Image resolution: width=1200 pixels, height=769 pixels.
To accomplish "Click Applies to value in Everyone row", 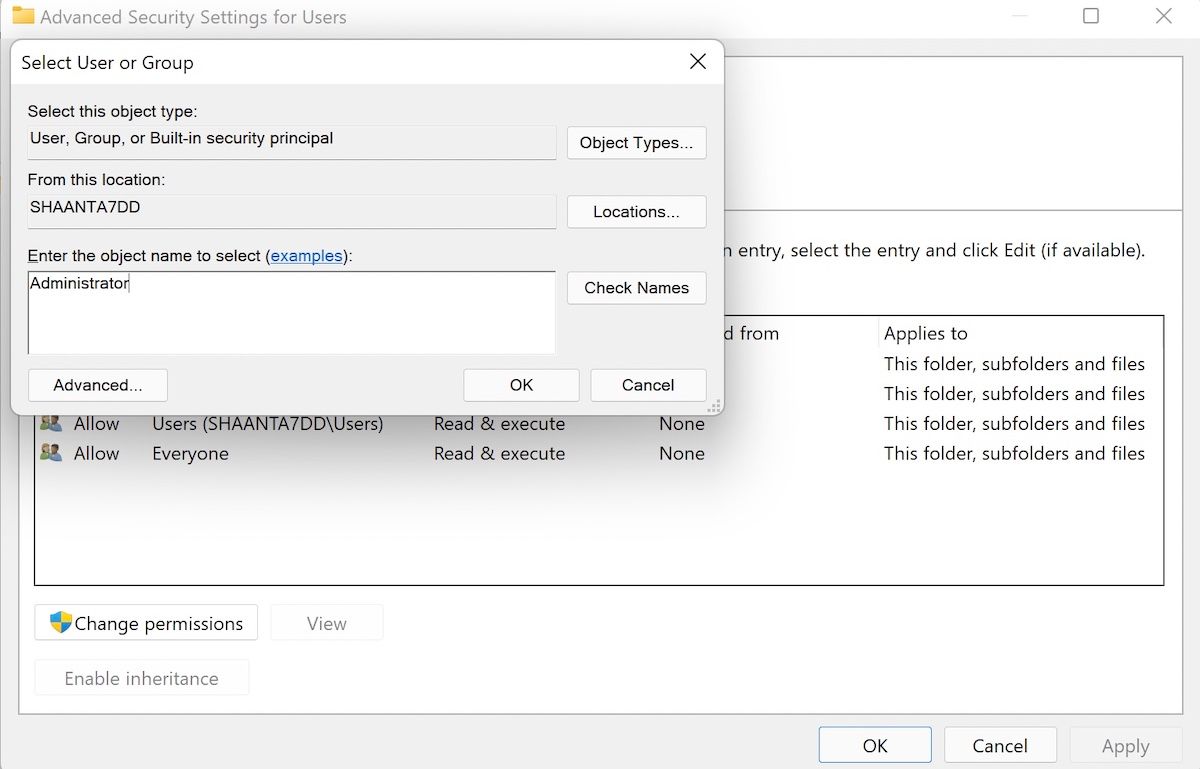I will (x=1014, y=454).
